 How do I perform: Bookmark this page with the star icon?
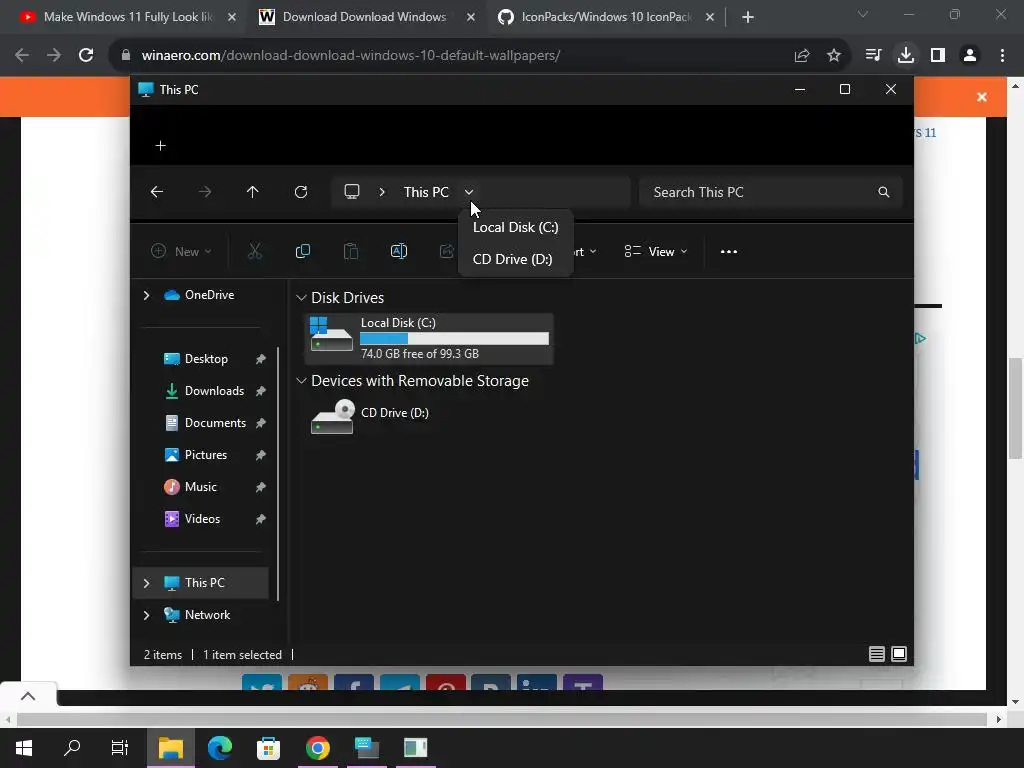click(834, 55)
